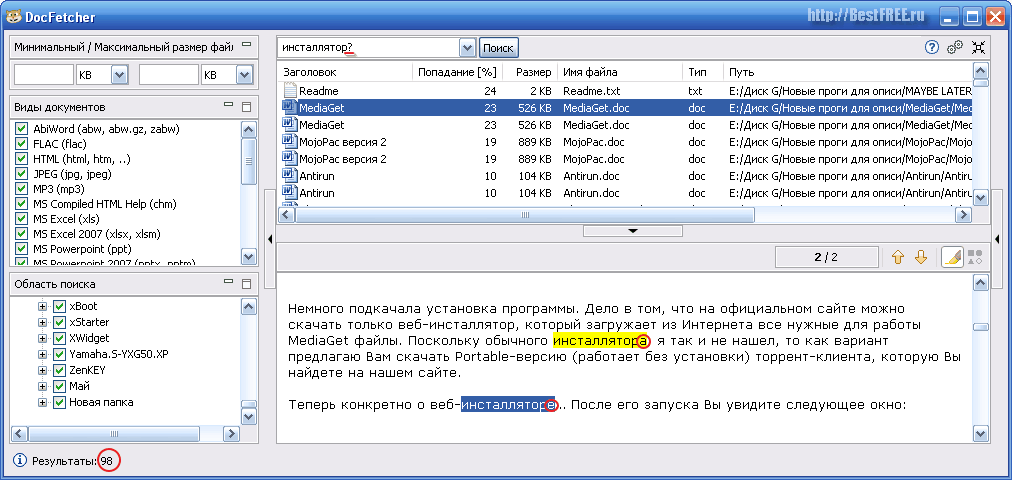Click the maximize-panel icon near the help icon
This screenshot has height=480, width=1012.
[x=979, y=47]
